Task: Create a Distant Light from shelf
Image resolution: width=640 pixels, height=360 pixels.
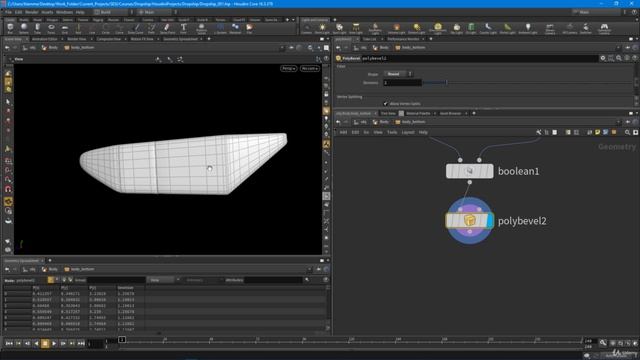Action: (416, 29)
